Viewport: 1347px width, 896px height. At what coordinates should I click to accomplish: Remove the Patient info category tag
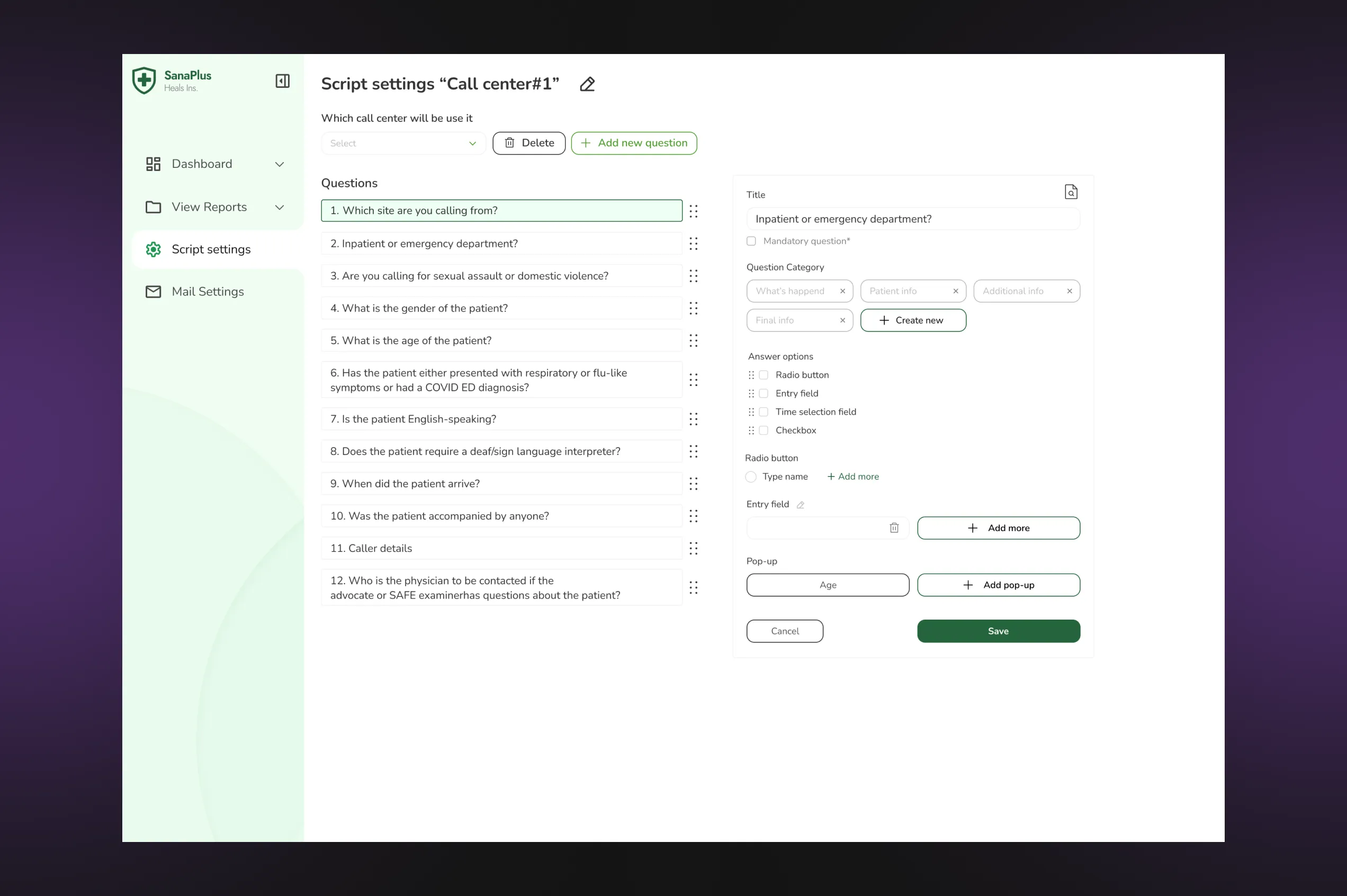(955, 291)
